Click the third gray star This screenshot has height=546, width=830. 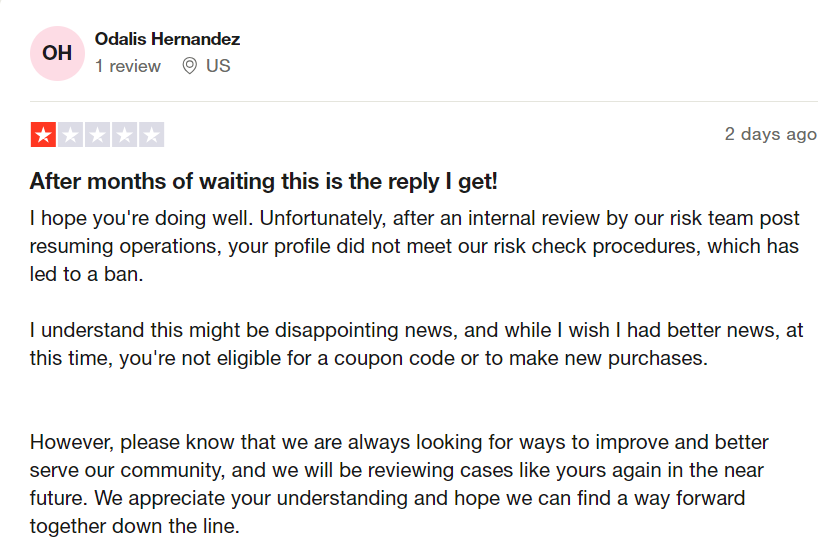97,135
